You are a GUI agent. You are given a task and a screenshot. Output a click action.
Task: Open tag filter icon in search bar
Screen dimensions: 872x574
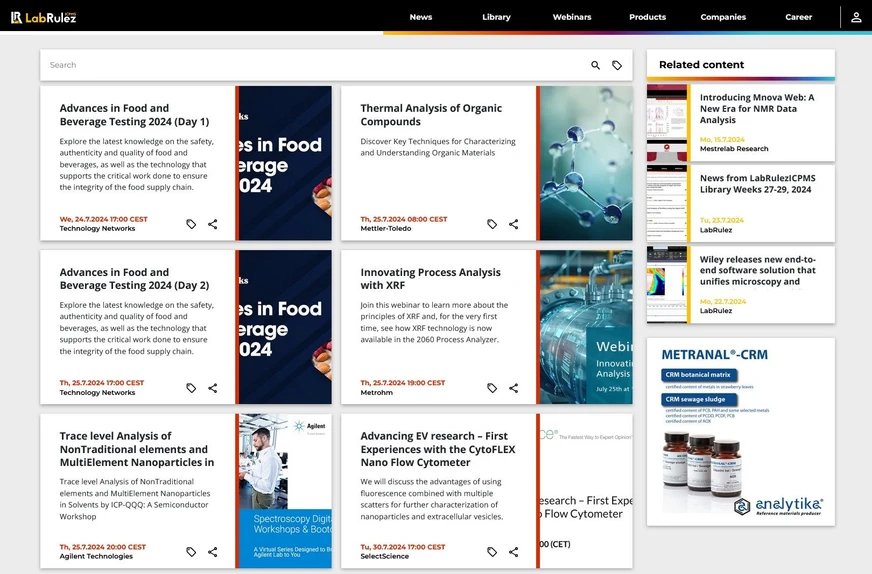point(617,65)
